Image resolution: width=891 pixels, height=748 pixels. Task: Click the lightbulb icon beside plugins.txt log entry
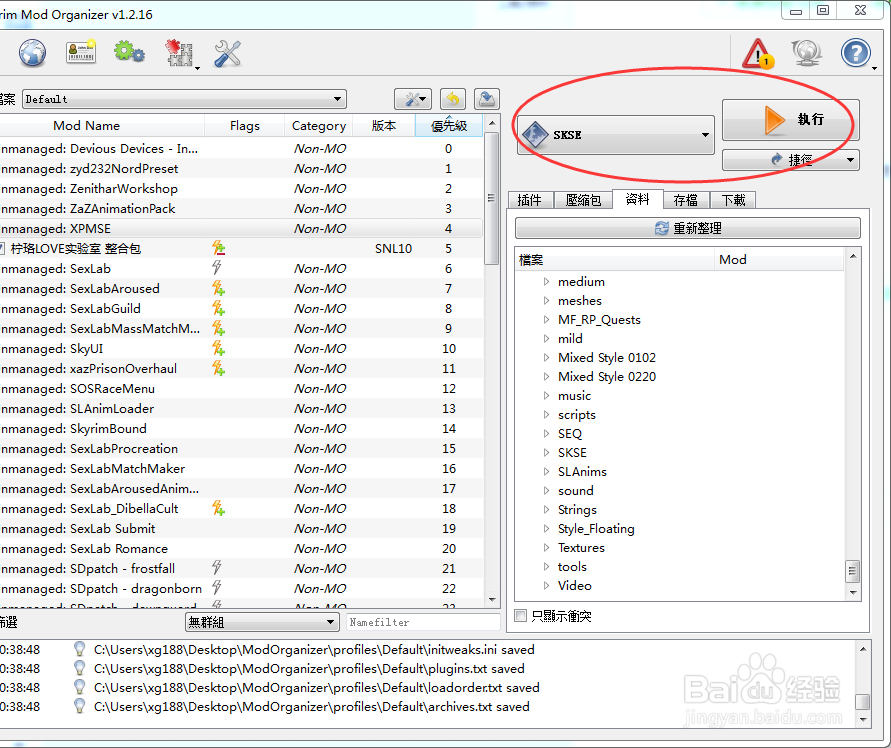pos(80,668)
